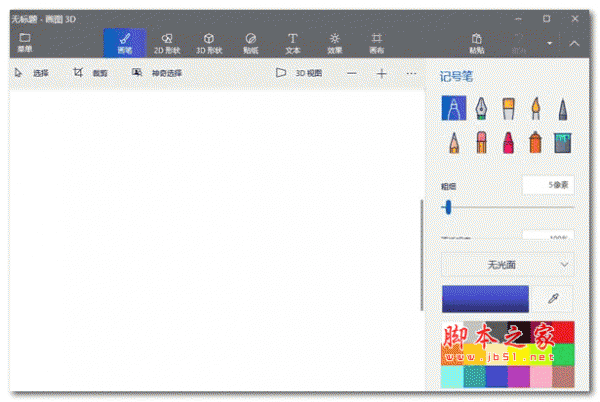600x402 pixels.
Task: Switch to the 贴纸 stickers tab
Action: coord(251,43)
